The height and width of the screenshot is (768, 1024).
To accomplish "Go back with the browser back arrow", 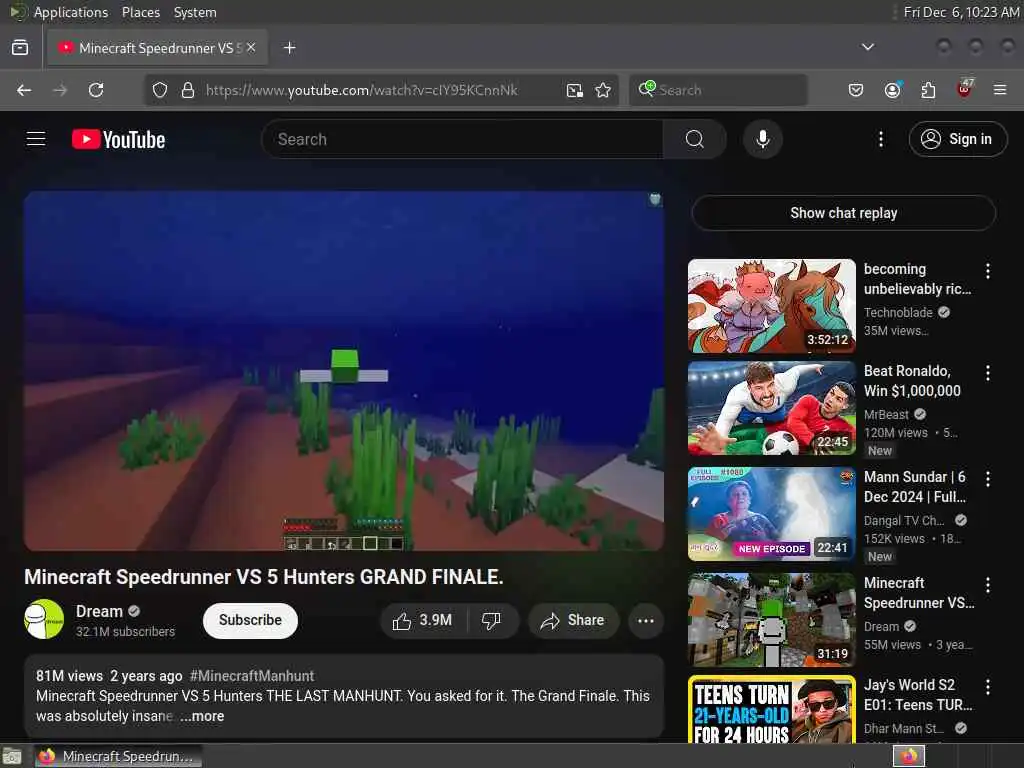I will point(24,90).
